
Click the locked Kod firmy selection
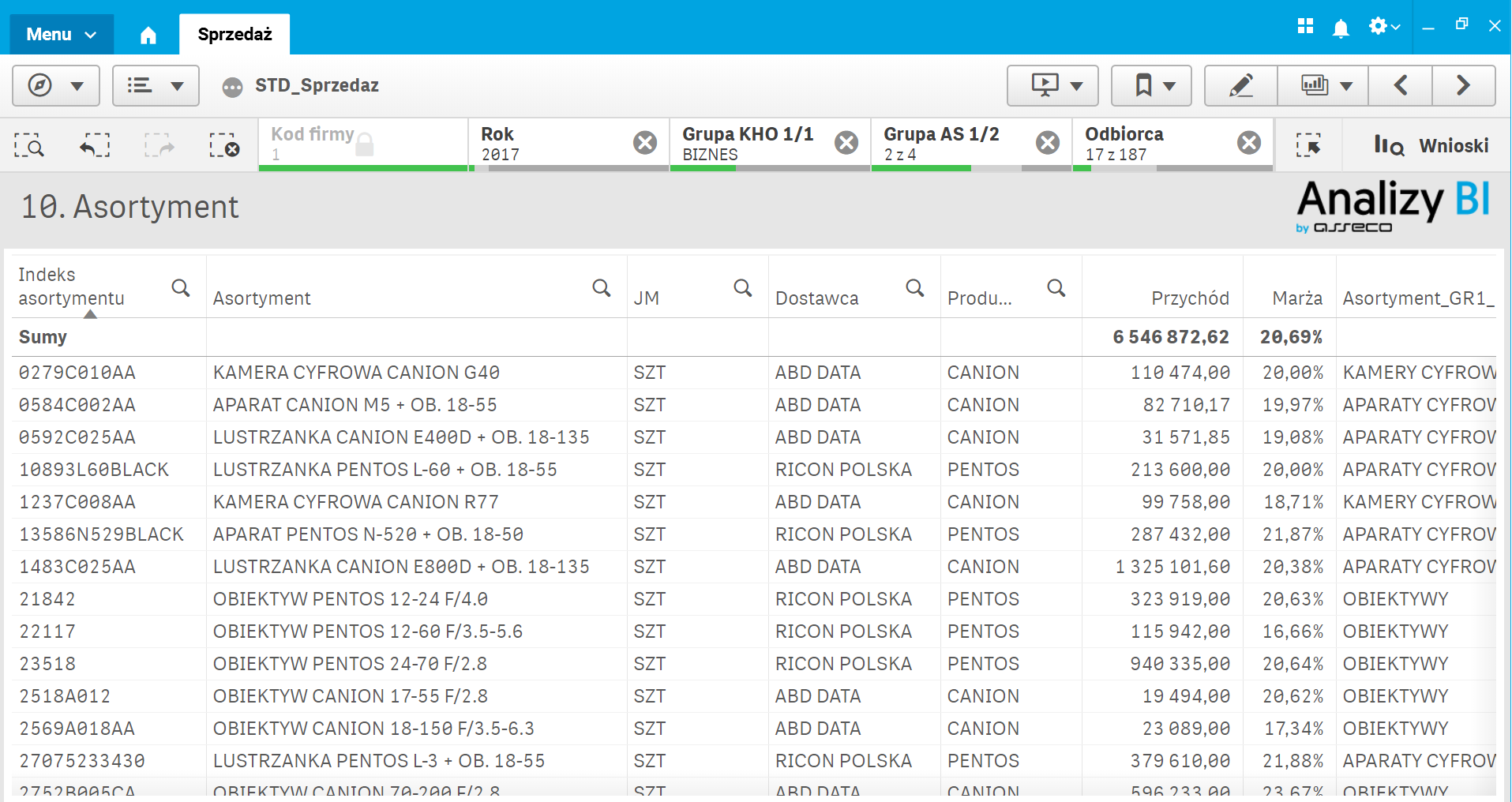363,144
